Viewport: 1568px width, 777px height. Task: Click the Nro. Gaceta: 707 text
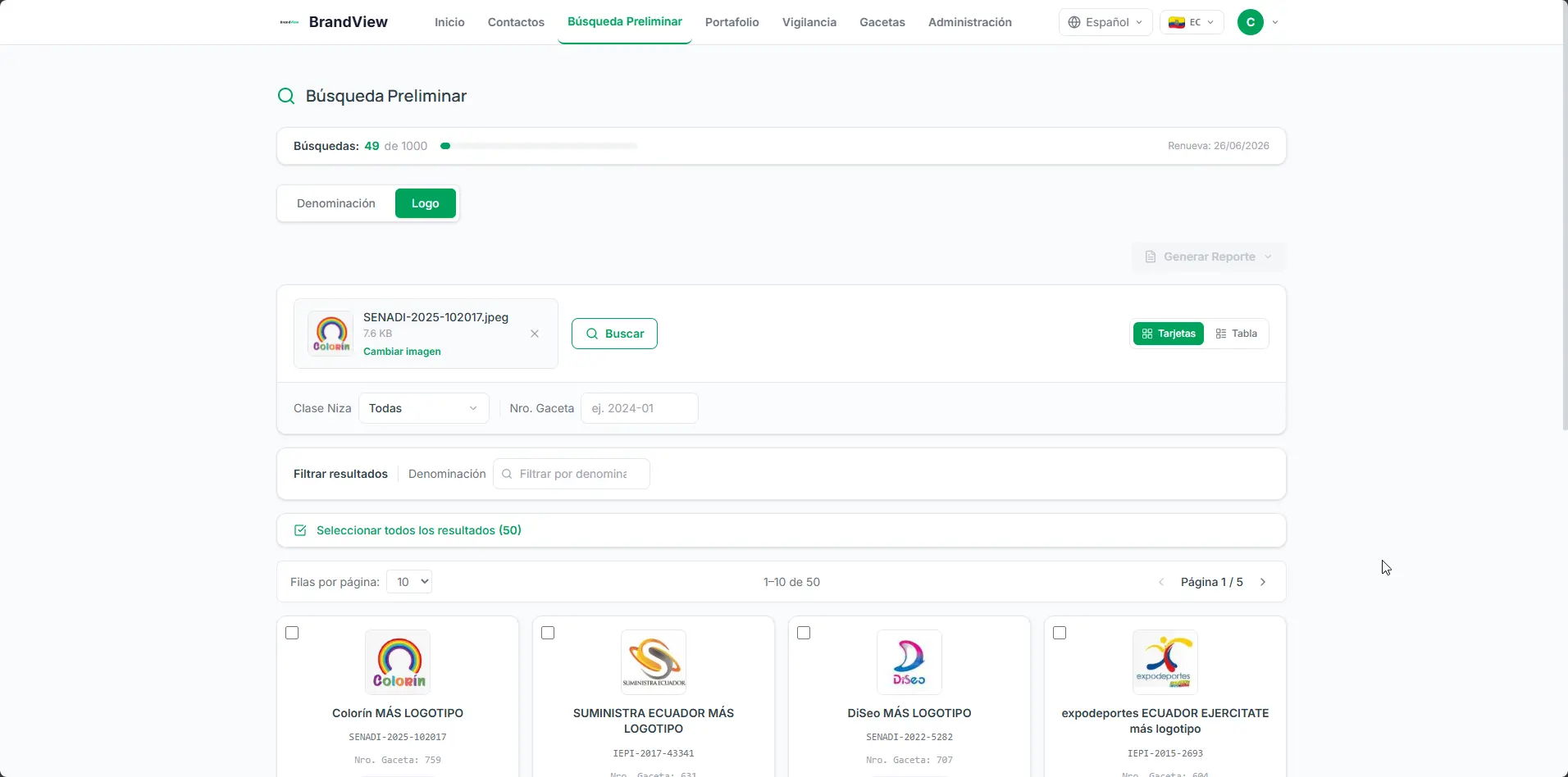909,760
